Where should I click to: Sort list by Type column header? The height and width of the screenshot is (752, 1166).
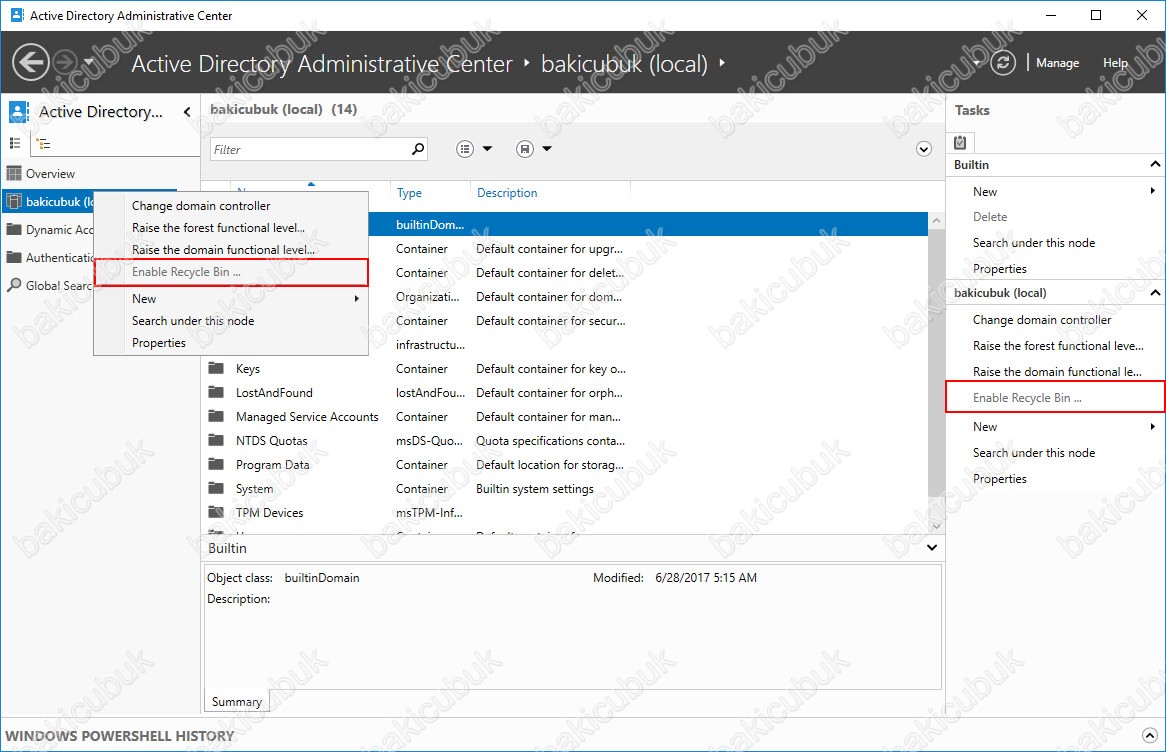409,193
